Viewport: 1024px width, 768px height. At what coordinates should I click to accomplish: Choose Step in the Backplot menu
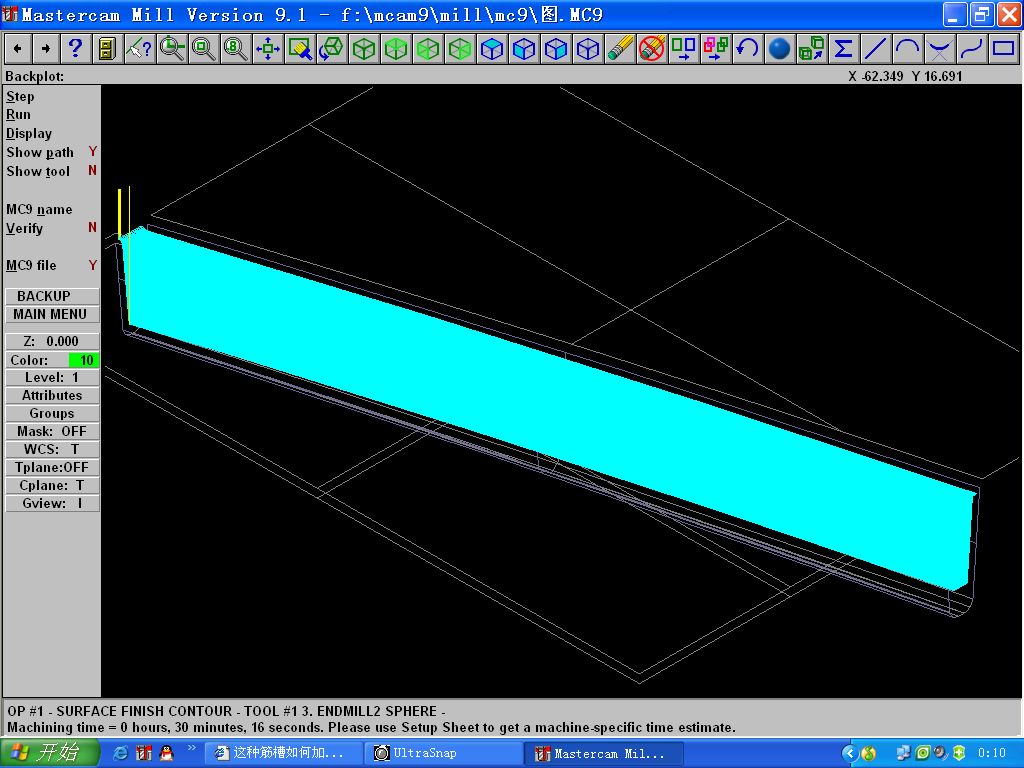[20, 97]
